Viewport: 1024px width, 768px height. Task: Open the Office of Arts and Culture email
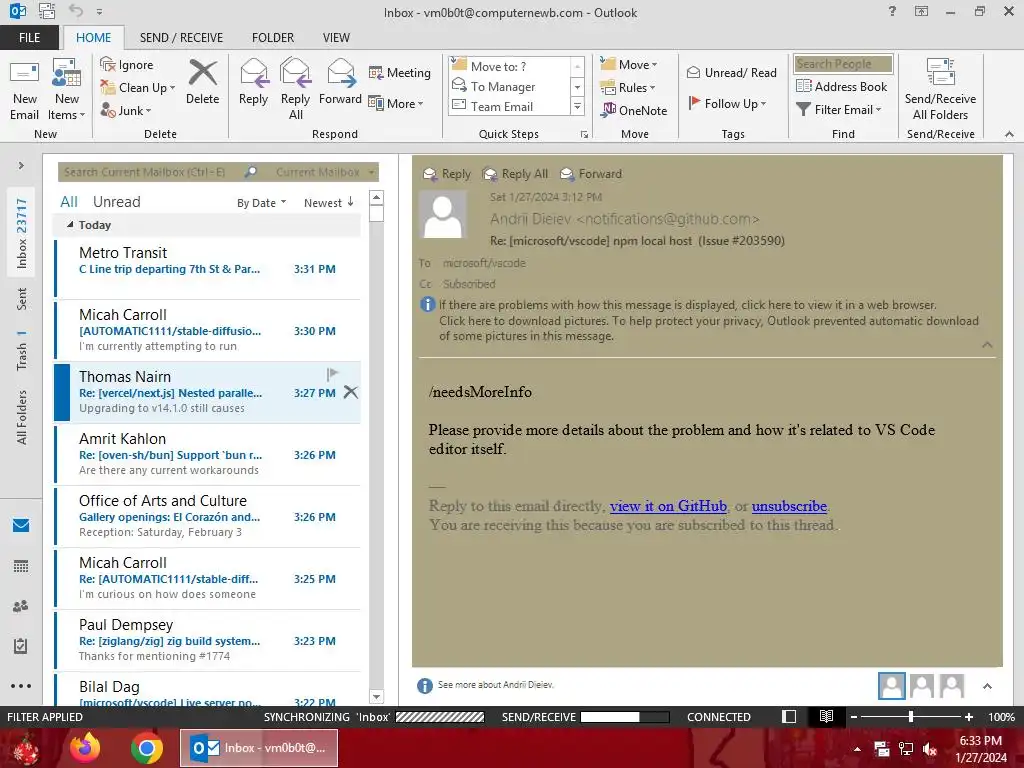coord(208,517)
